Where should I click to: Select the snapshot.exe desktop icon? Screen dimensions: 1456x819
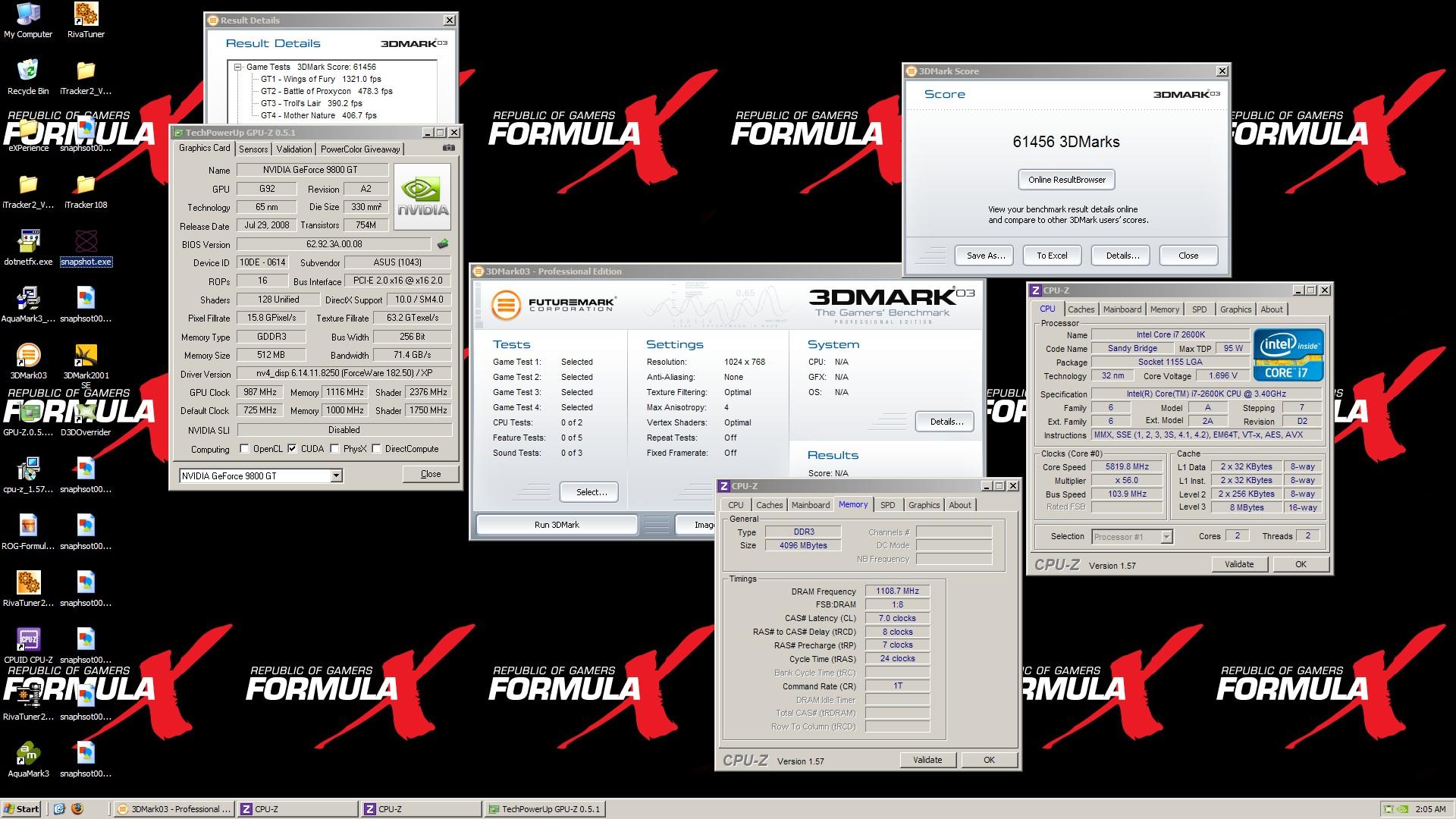(x=86, y=248)
